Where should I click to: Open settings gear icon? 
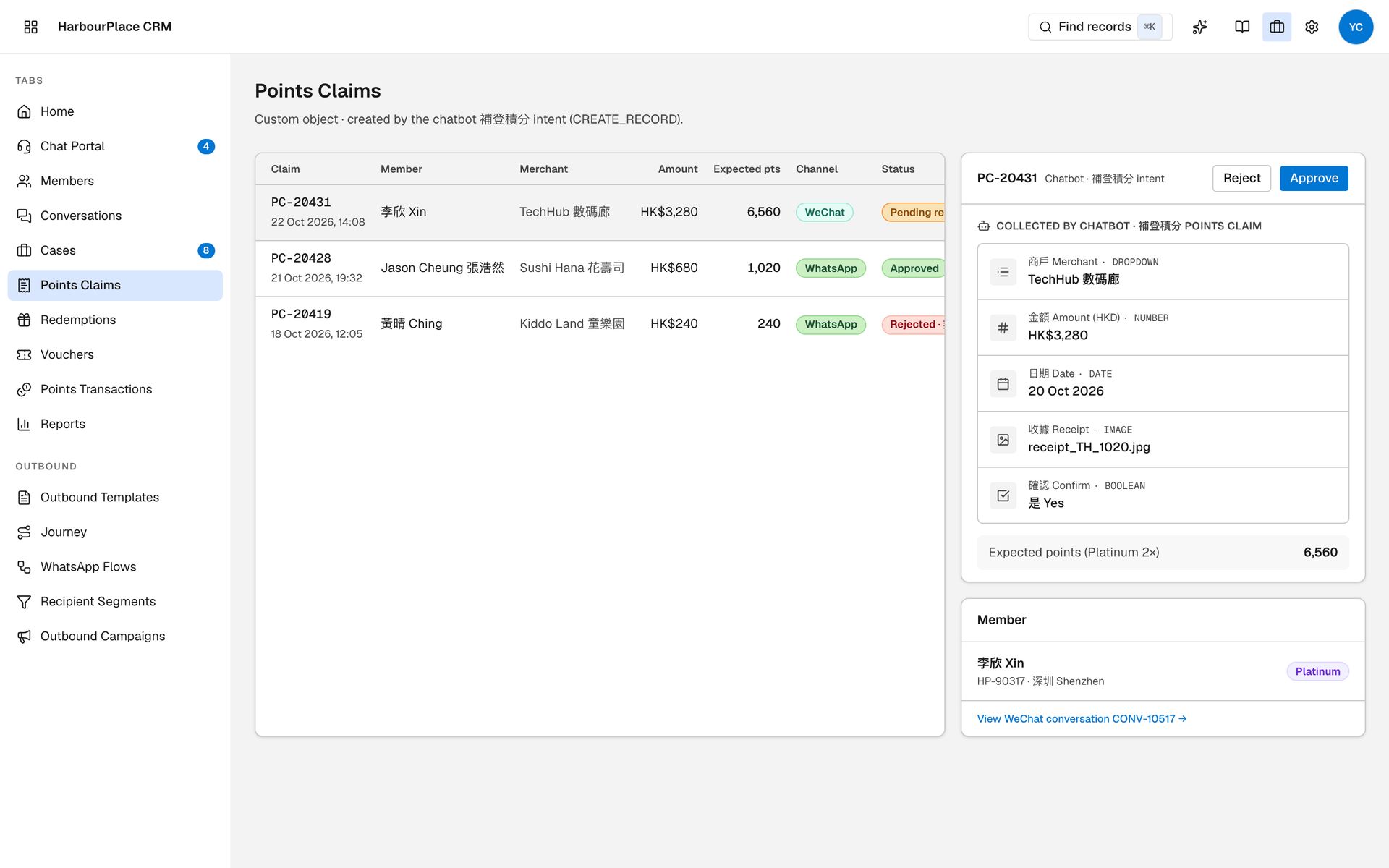(x=1312, y=27)
